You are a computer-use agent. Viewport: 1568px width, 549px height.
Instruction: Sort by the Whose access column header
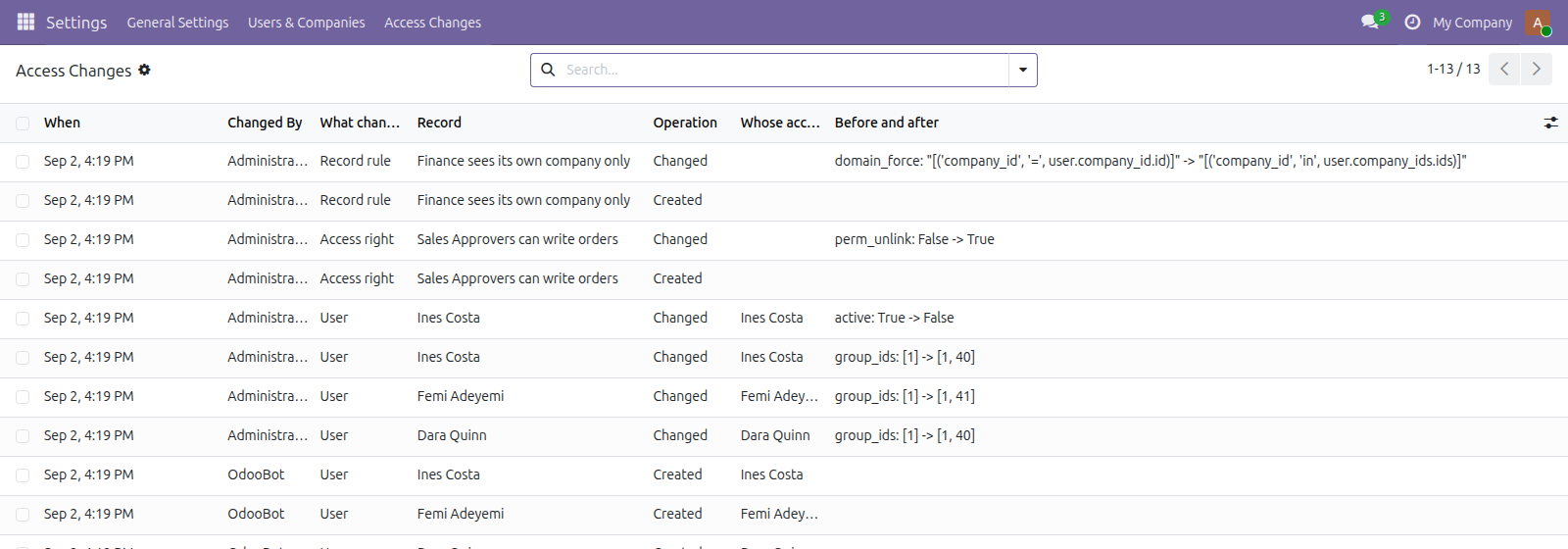pos(780,123)
